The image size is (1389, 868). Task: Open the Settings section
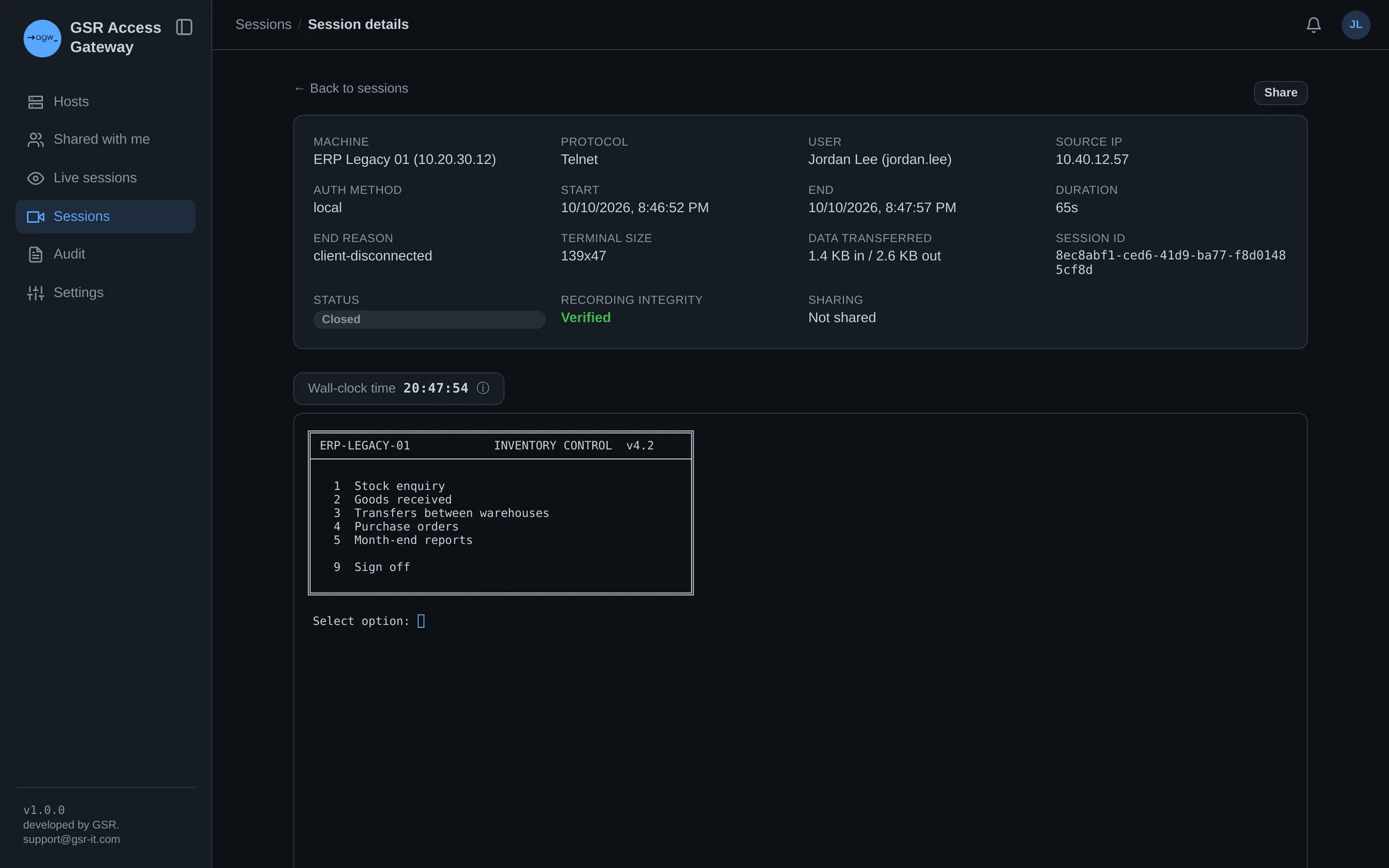pyautogui.click(x=105, y=293)
